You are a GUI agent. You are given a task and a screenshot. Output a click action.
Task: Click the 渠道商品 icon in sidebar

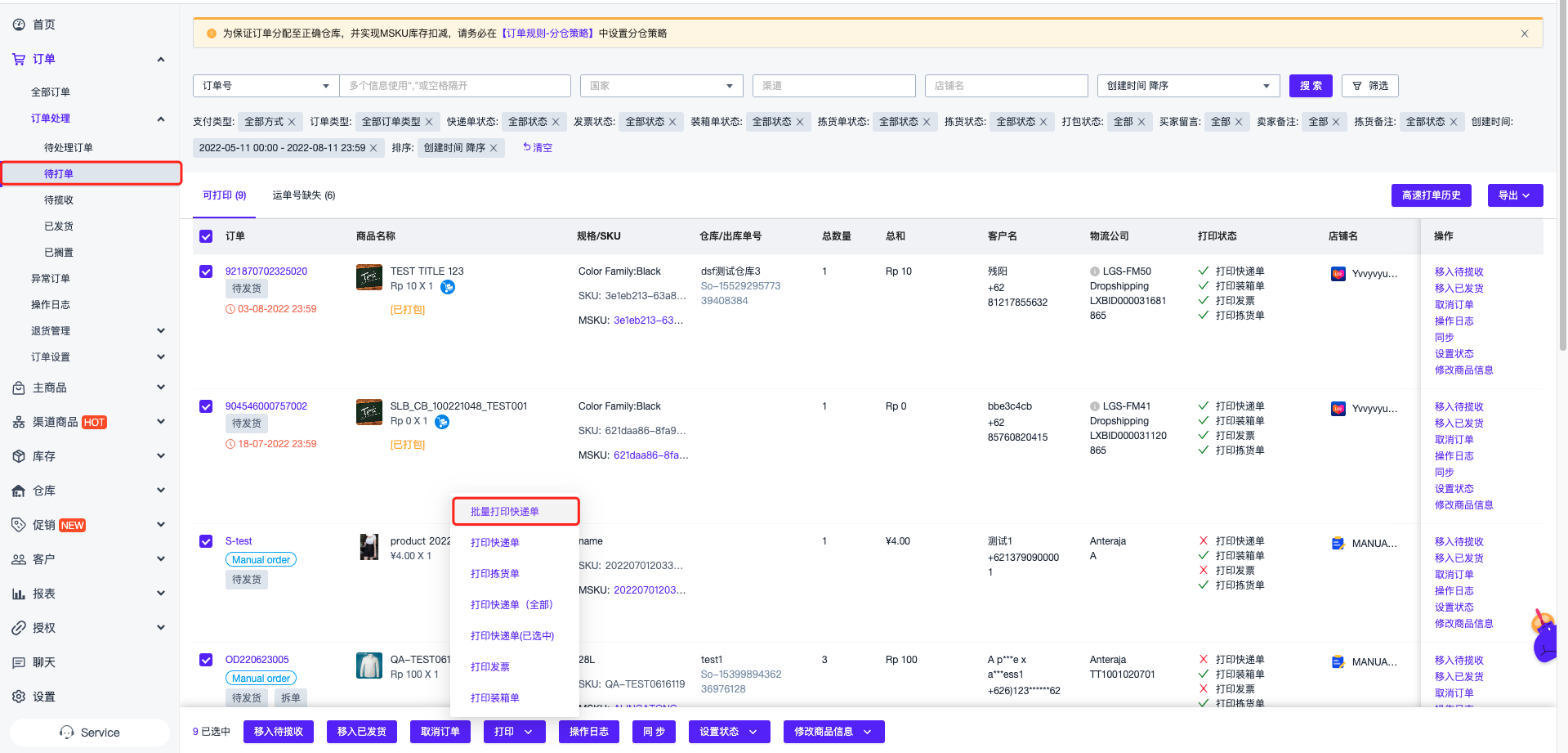pyautogui.click(x=19, y=422)
